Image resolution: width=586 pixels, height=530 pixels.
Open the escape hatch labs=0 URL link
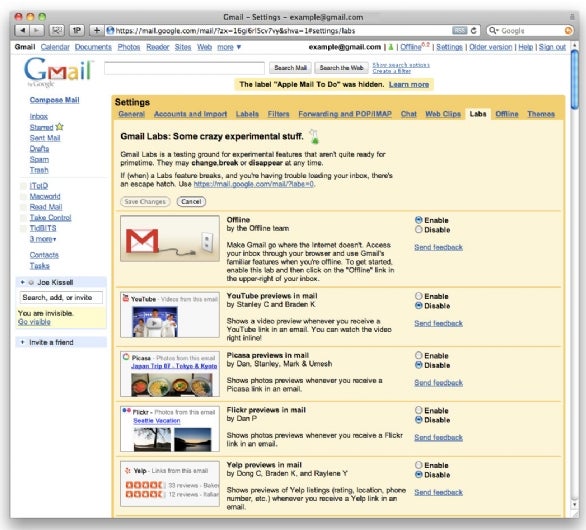coord(254,184)
